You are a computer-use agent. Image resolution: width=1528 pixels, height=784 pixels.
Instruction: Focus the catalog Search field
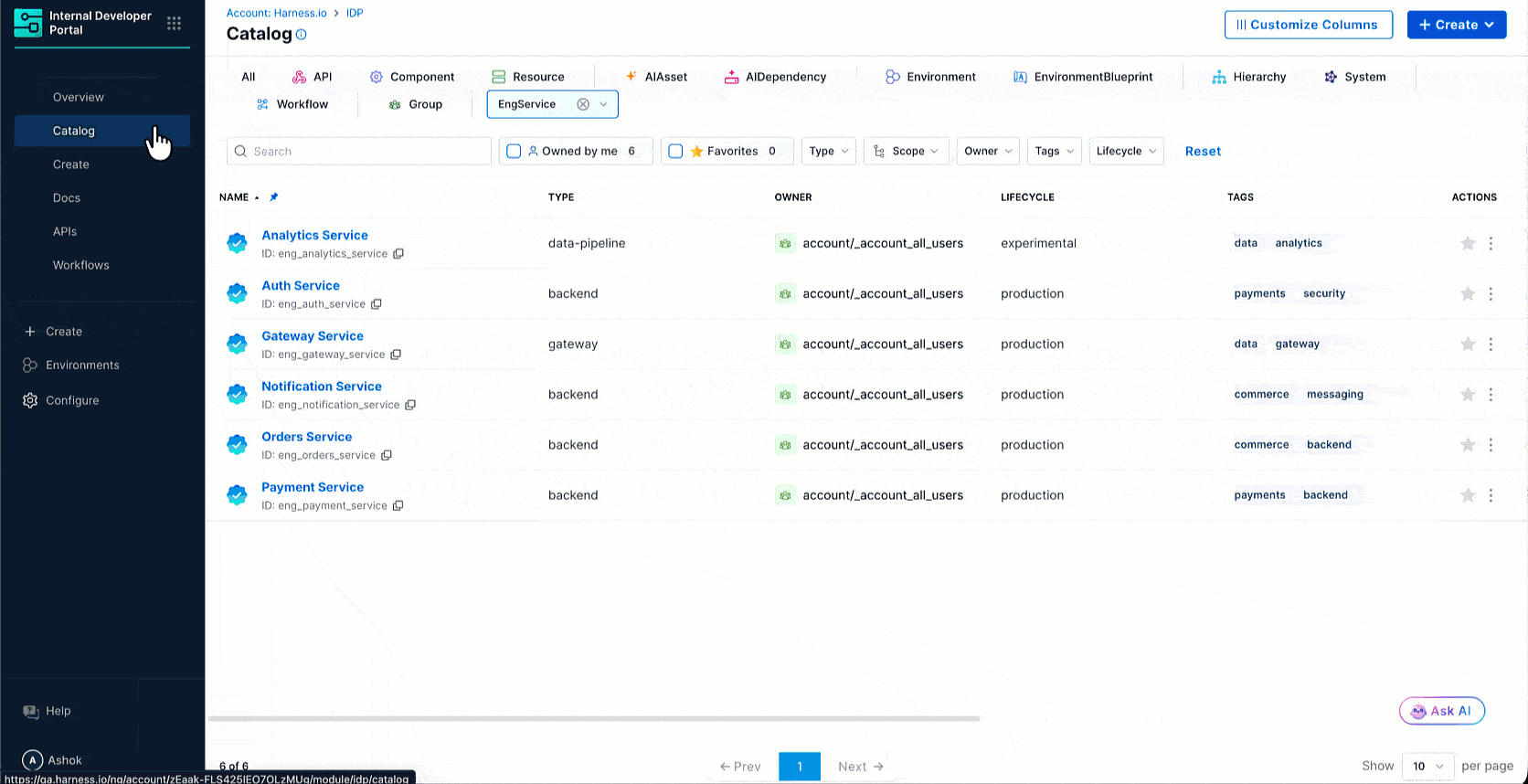coord(366,152)
